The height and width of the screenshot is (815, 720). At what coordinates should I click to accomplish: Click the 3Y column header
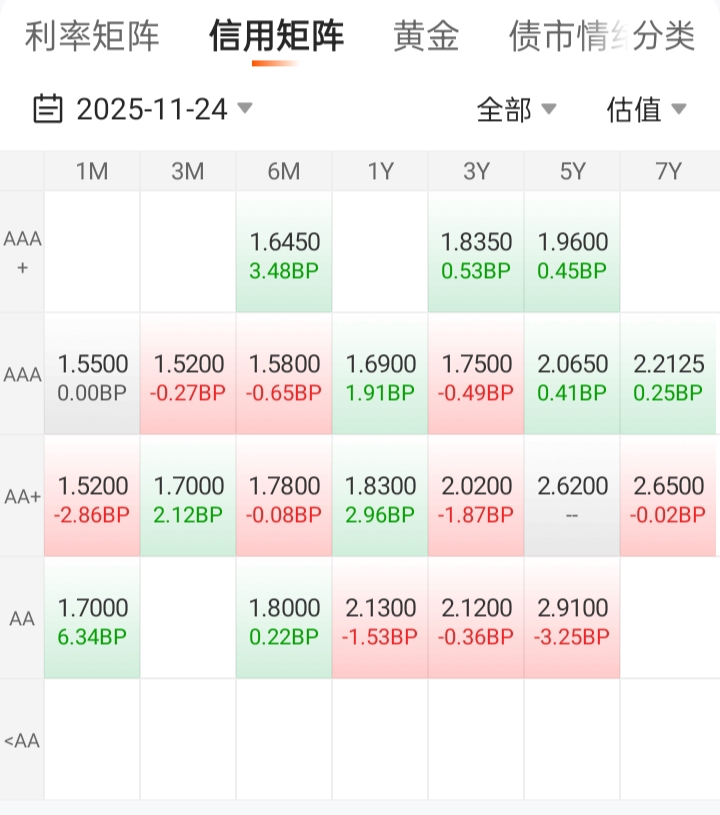click(476, 171)
